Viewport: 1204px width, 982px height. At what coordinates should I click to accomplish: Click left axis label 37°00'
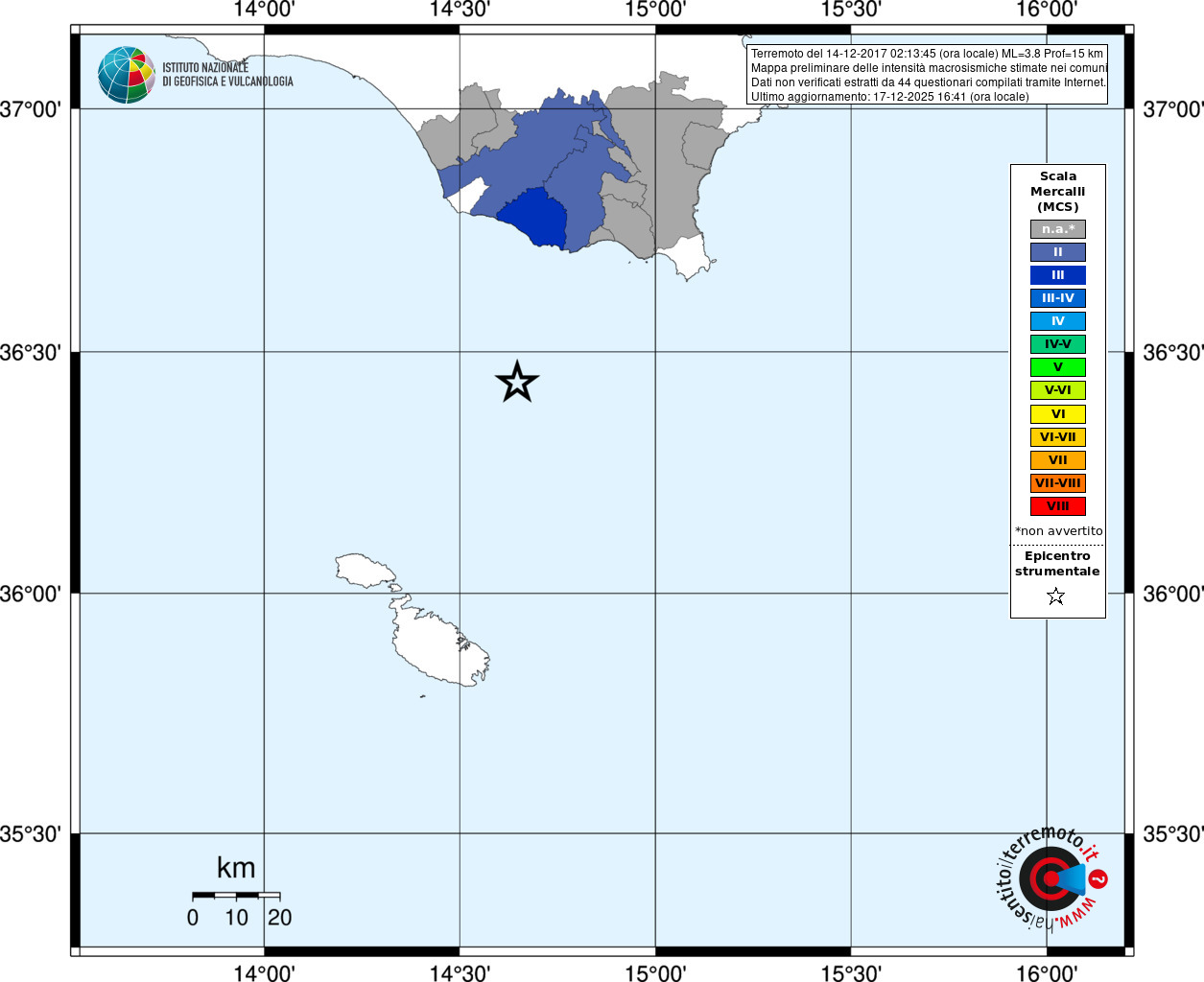click(x=31, y=109)
